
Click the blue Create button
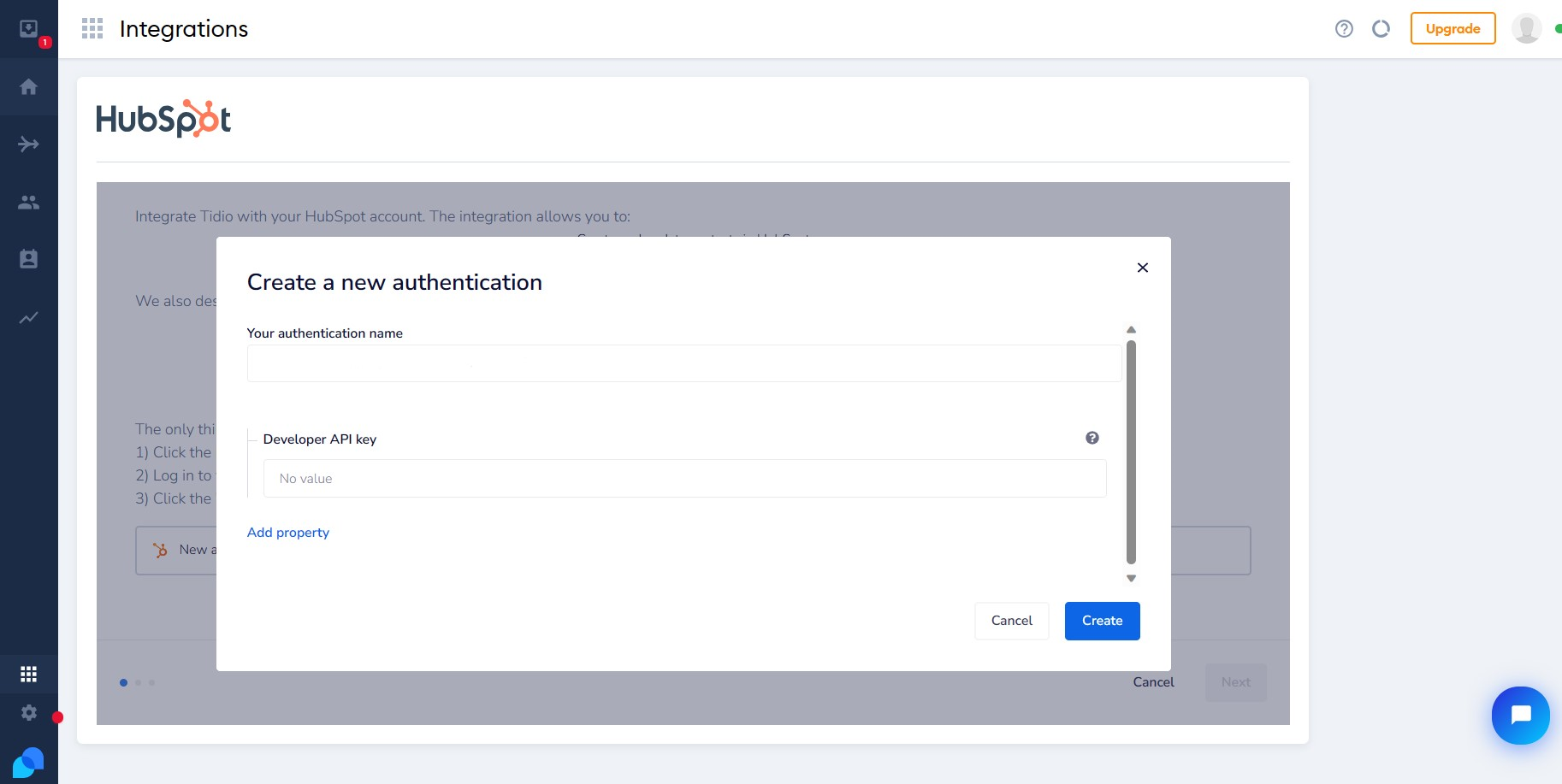tap(1102, 621)
